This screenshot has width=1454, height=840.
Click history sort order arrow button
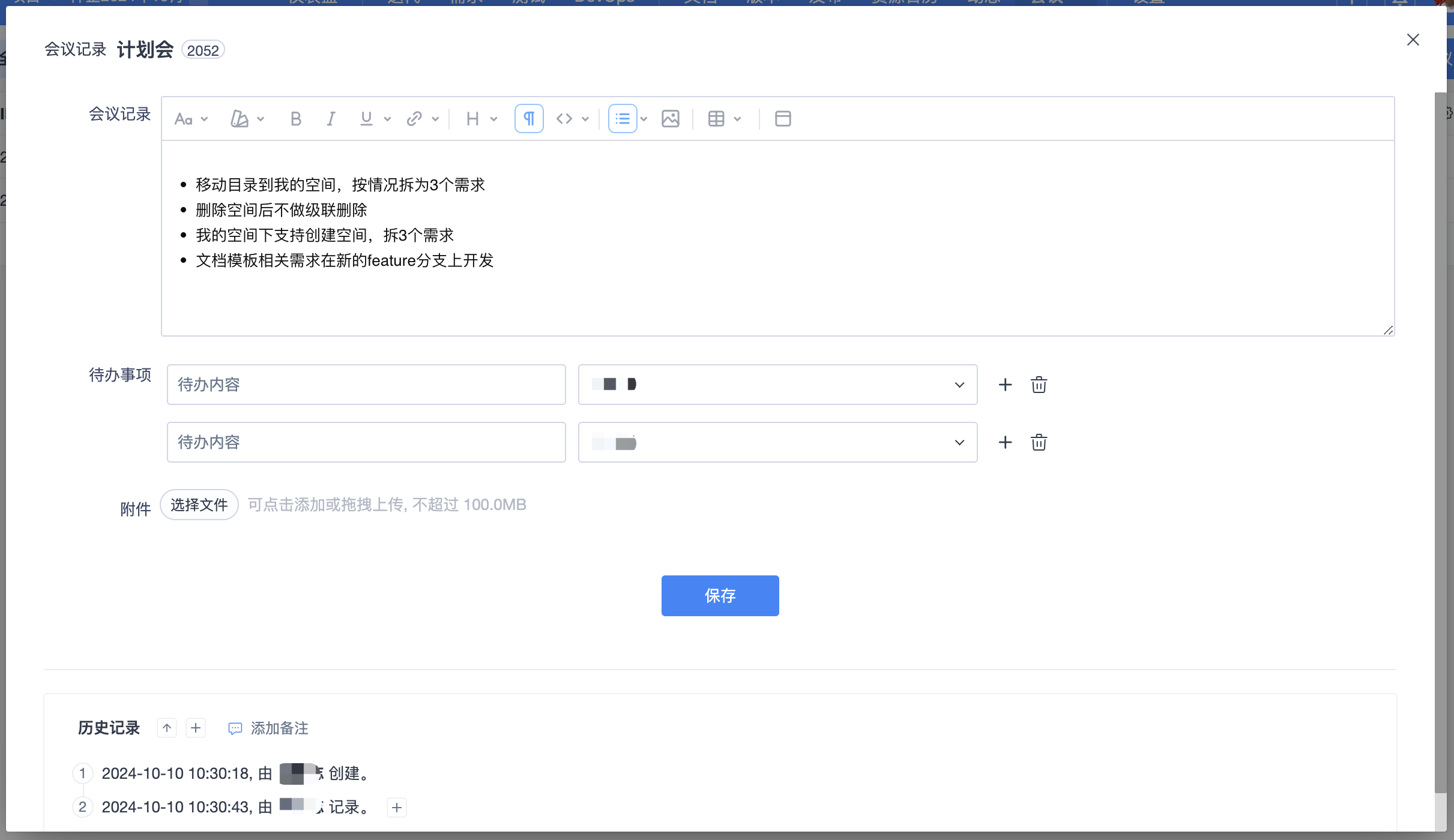(167, 728)
